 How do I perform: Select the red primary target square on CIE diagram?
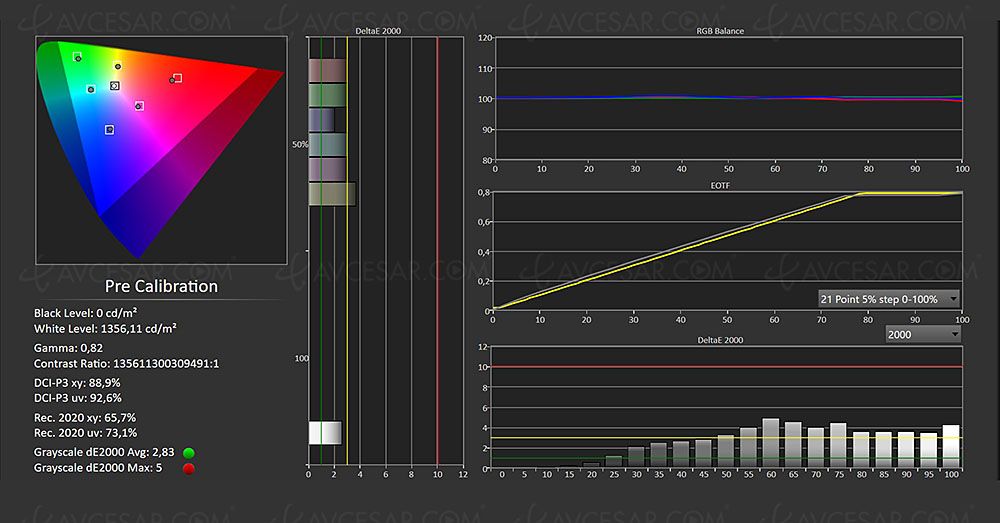(177, 77)
